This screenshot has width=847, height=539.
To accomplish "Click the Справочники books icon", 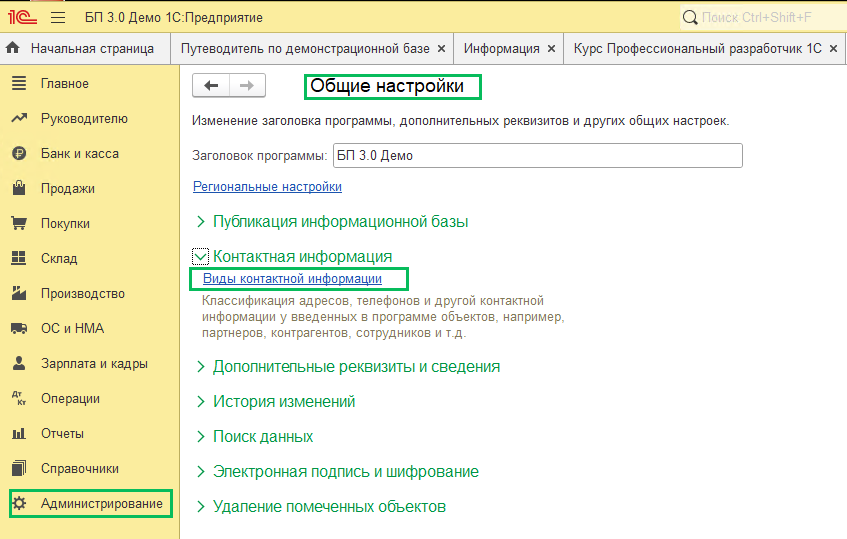I will pos(19,468).
